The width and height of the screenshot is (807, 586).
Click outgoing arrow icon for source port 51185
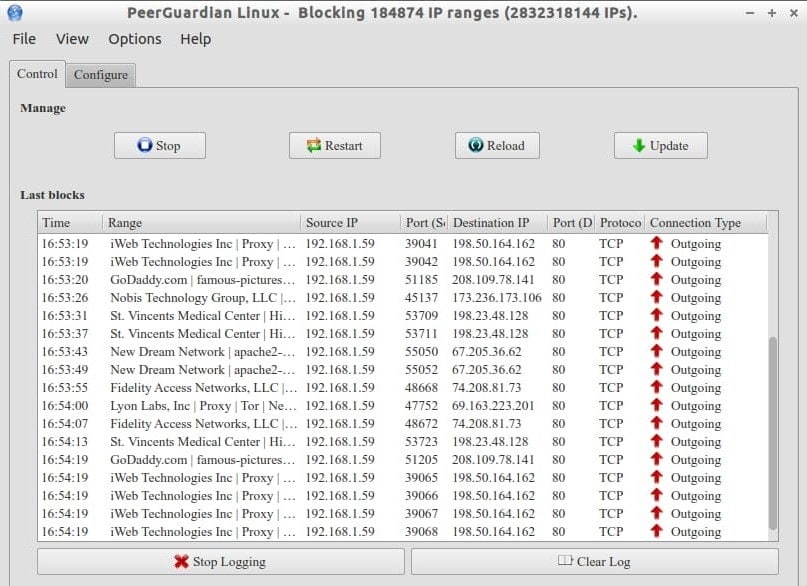click(656, 279)
